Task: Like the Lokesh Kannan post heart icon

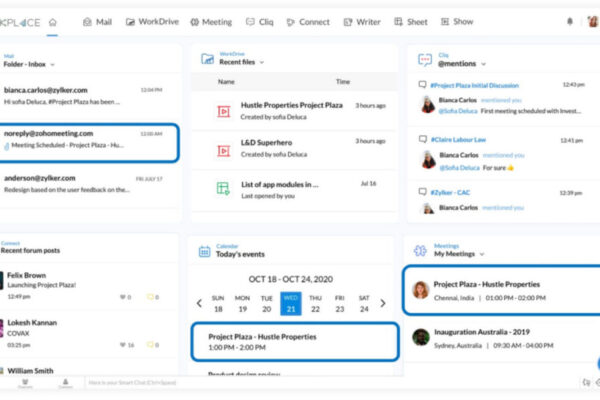Action: (123, 345)
